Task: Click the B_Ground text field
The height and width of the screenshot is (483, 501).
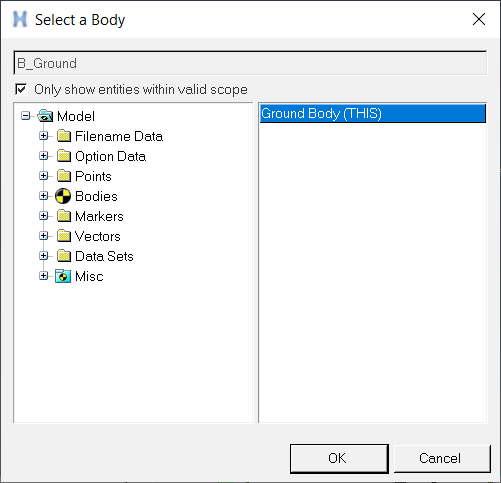Action: (x=250, y=63)
